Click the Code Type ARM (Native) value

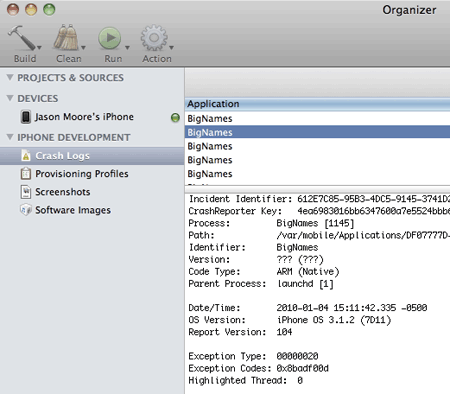click(308, 272)
